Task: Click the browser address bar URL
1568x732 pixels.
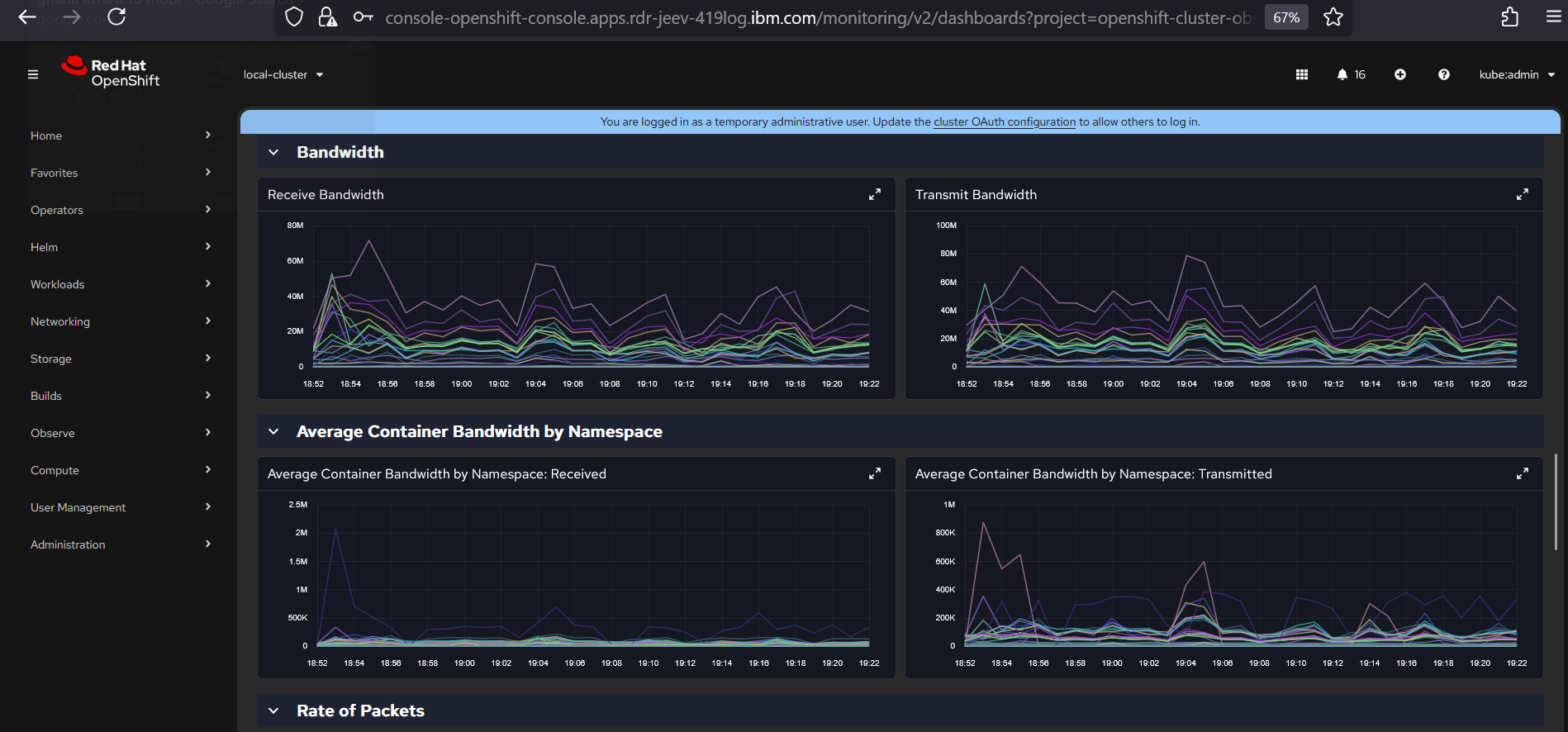Action: click(818, 17)
